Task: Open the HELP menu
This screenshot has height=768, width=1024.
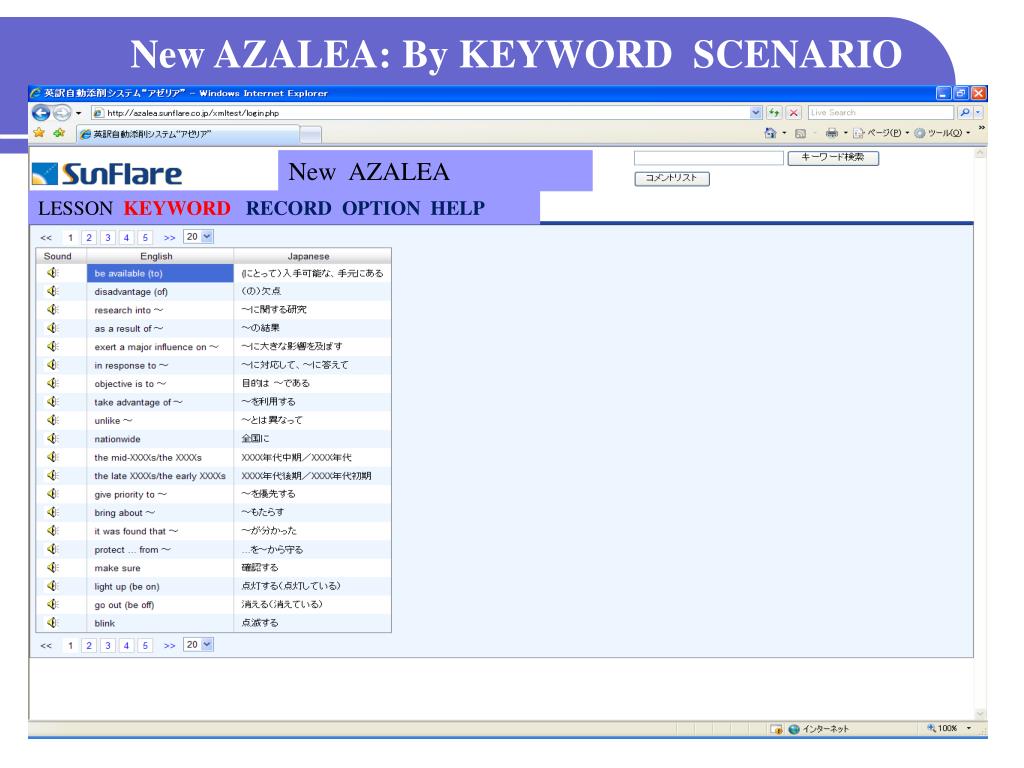Action: [x=458, y=208]
